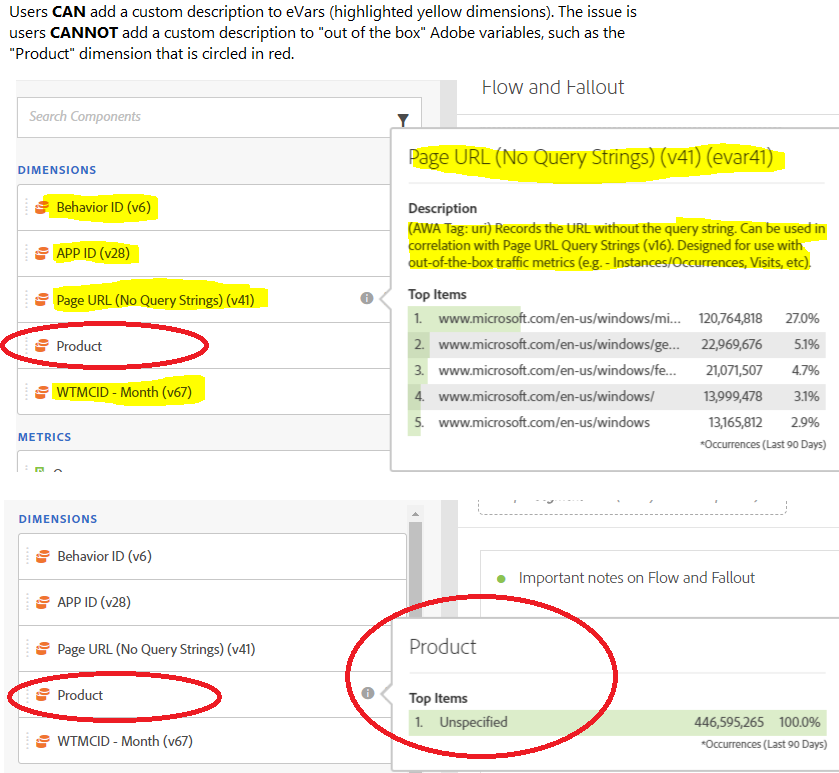The image size is (839, 773).
Task: Select the yellow-highlighted Page URL (No Query Strings) dimension
Action: coord(162,299)
